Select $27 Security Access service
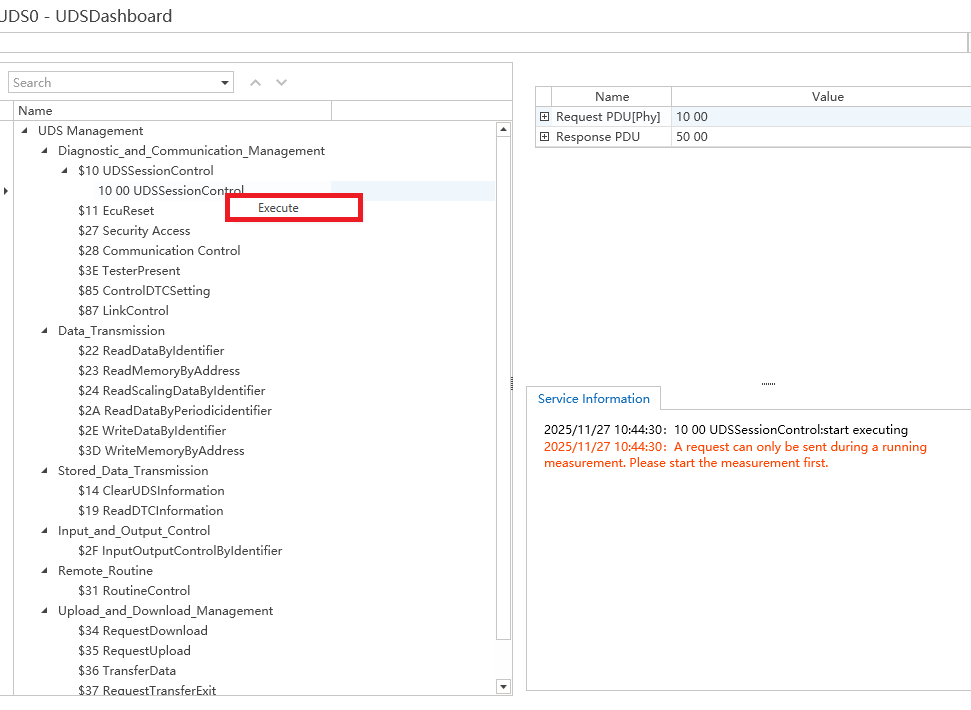This screenshot has height=710, width=971. coord(134,231)
